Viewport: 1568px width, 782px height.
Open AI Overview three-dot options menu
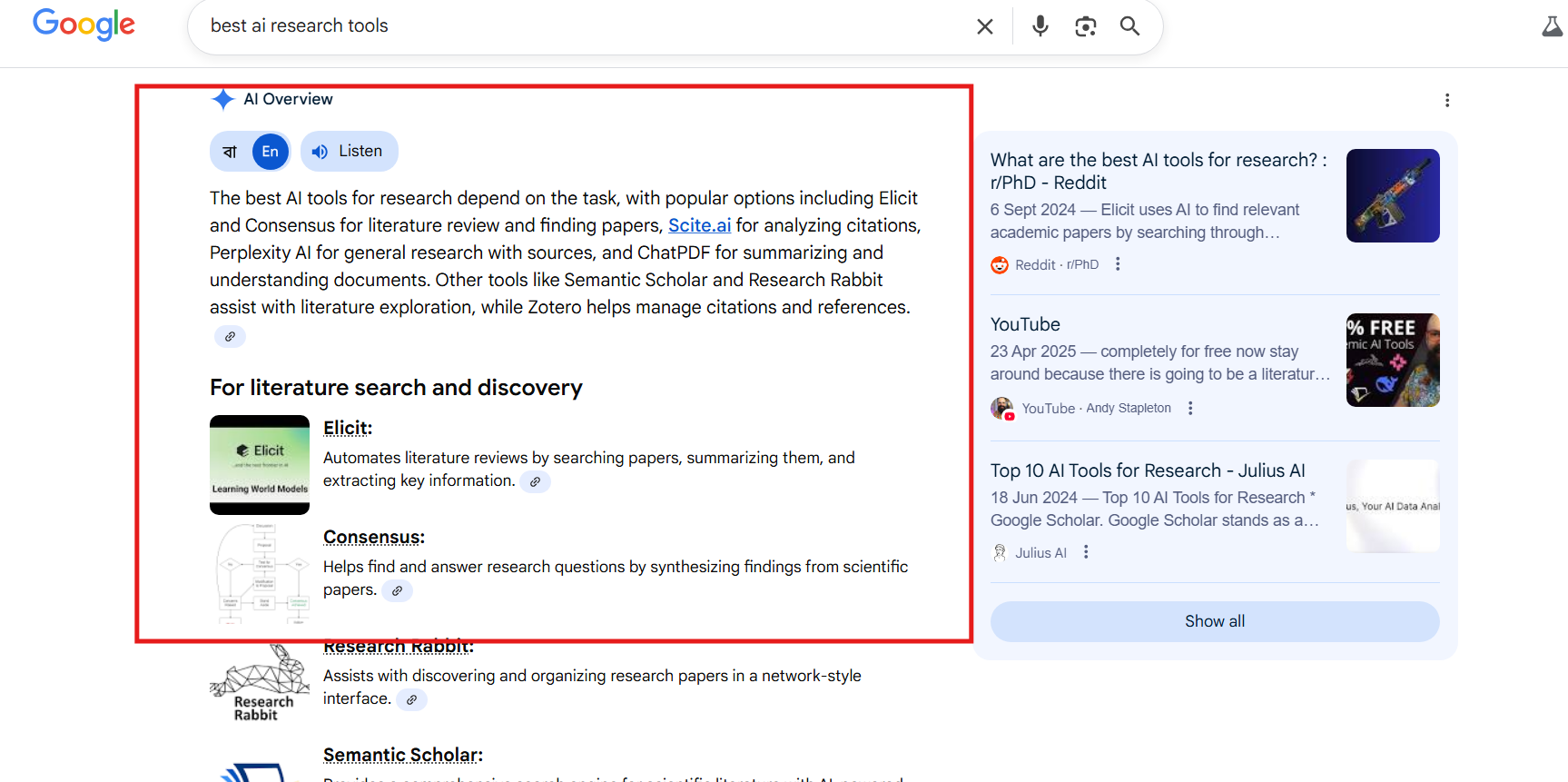(x=1447, y=100)
